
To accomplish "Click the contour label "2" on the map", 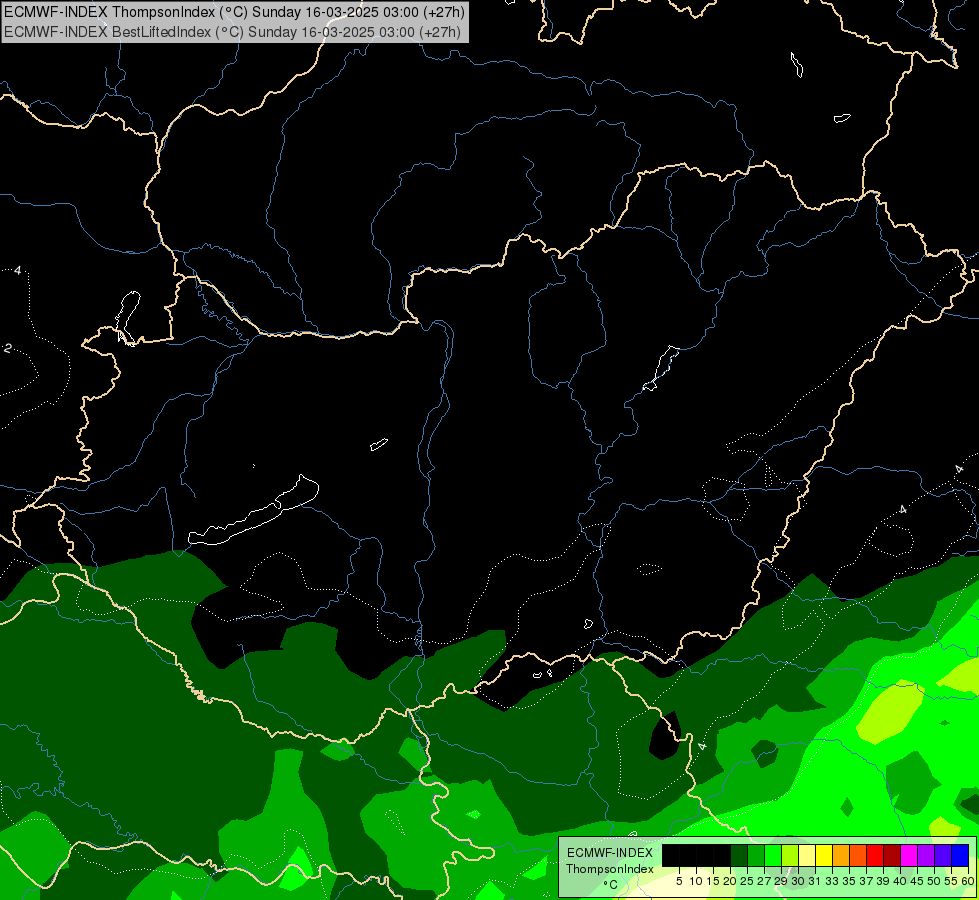I will 7,348.
